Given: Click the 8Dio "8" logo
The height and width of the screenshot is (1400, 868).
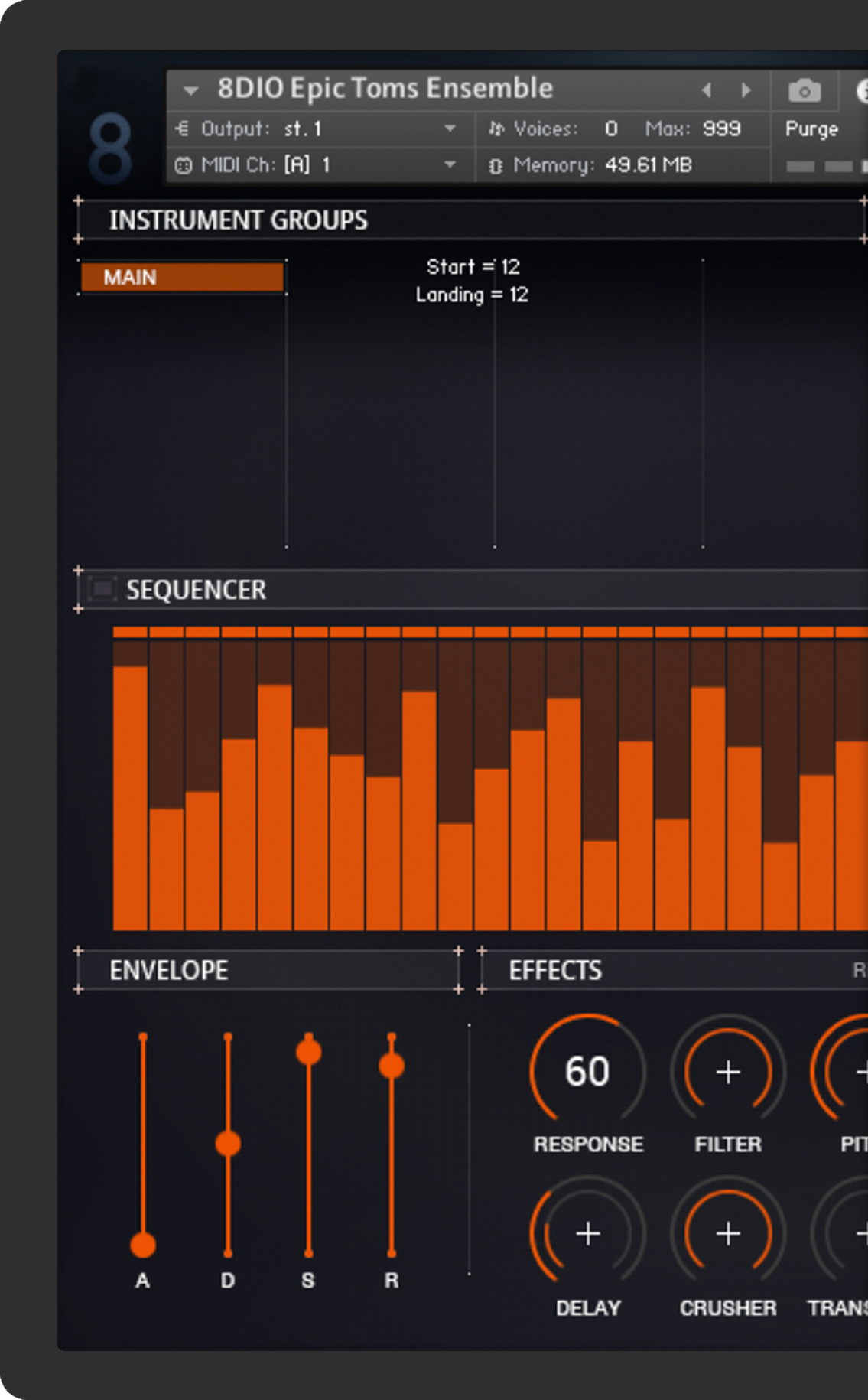Looking at the screenshot, I should (110, 148).
